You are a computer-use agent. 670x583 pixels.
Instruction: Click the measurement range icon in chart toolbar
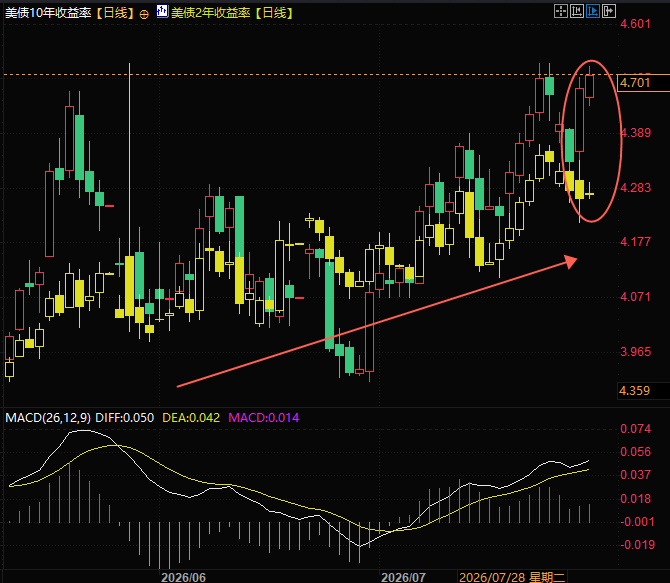point(577,11)
